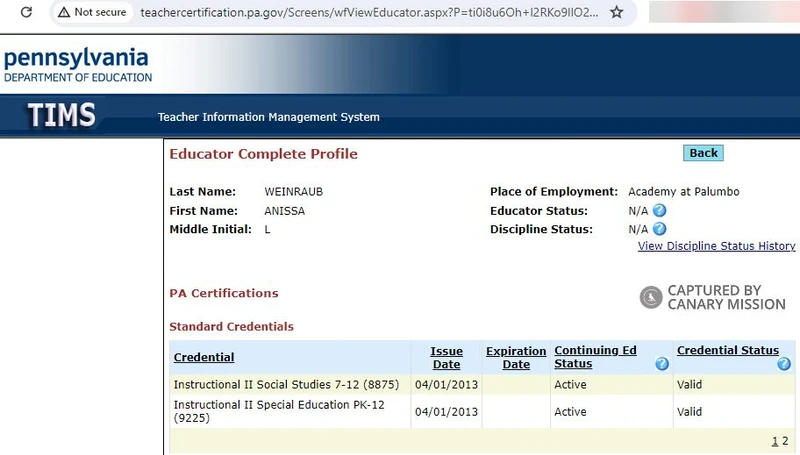Open help icon in Continuing Ed Status column
Viewport: 800px width, 455px height.
pyautogui.click(x=662, y=364)
